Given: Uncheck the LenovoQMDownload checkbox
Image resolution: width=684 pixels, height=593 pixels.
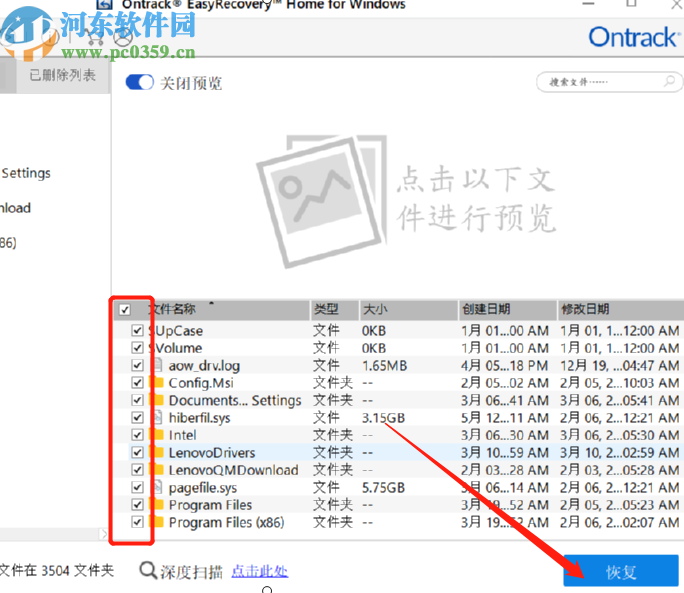Looking at the screenshot, I should (137, 470).
